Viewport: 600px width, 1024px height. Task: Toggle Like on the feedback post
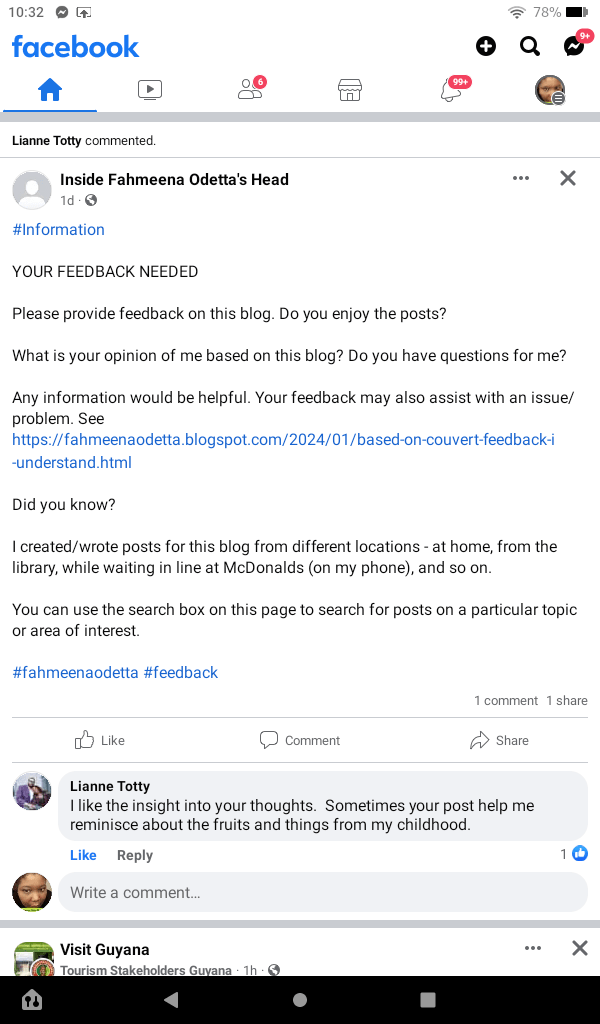100,740
